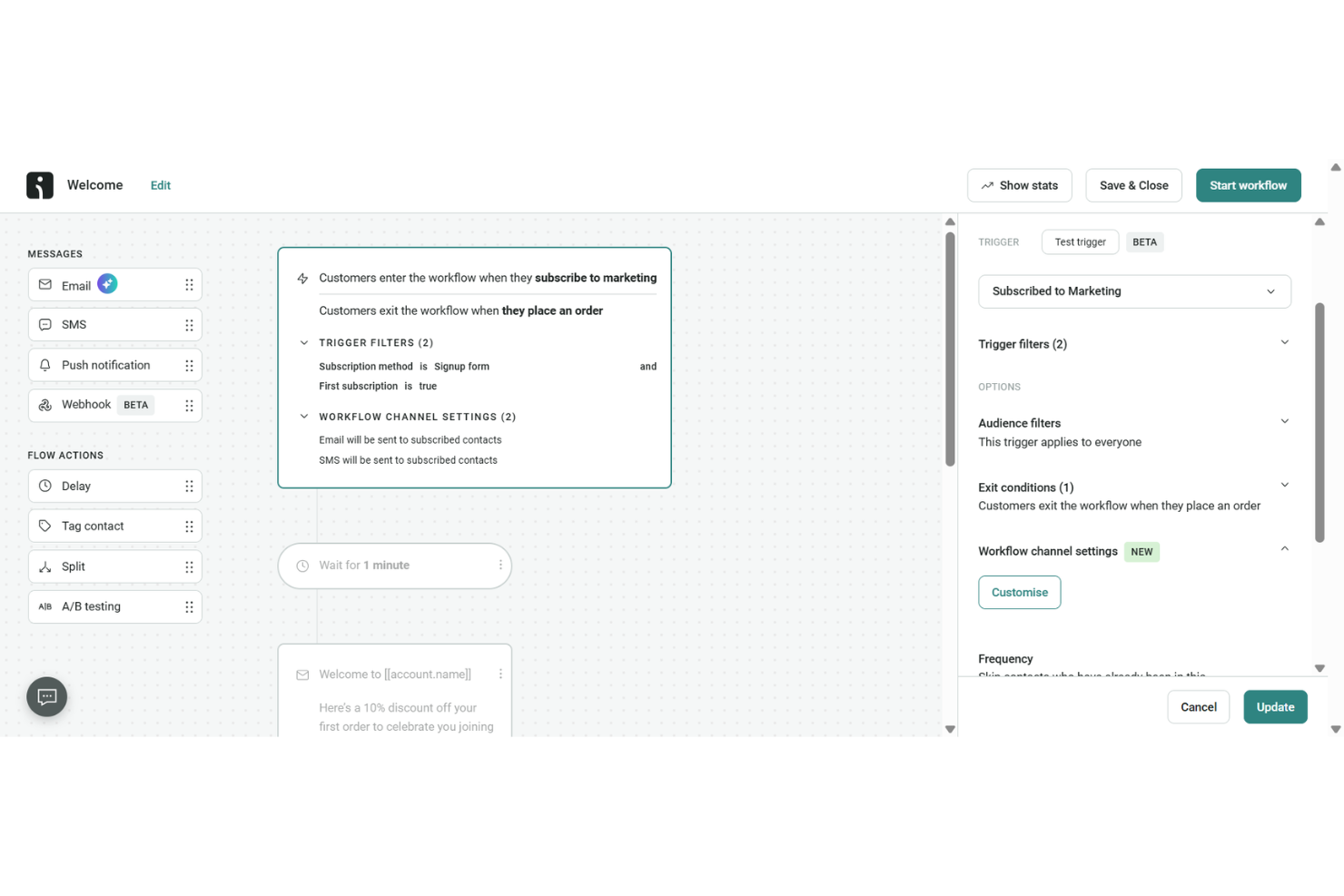Click the SMS speech bubble icon
The image size is (1344, 896).
click(x=45, y=325)
